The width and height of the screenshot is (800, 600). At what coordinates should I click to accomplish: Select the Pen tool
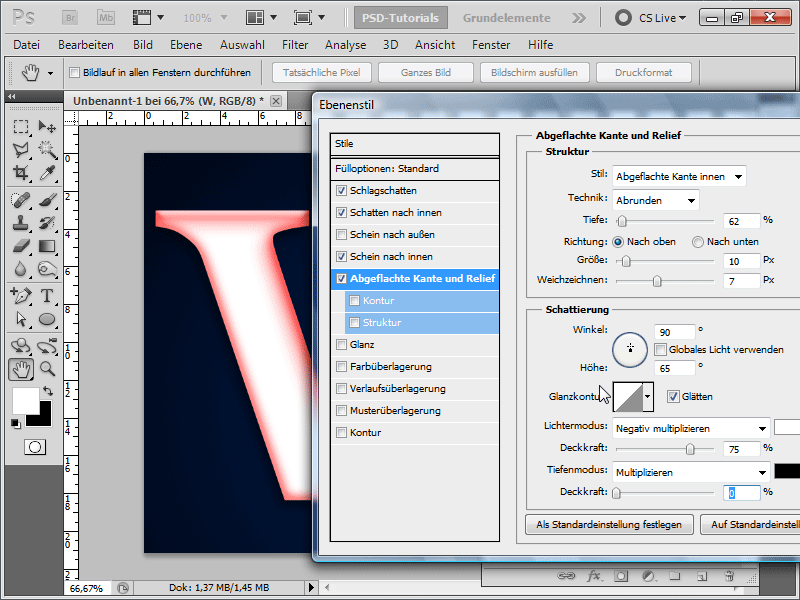[x=21, y=295]
